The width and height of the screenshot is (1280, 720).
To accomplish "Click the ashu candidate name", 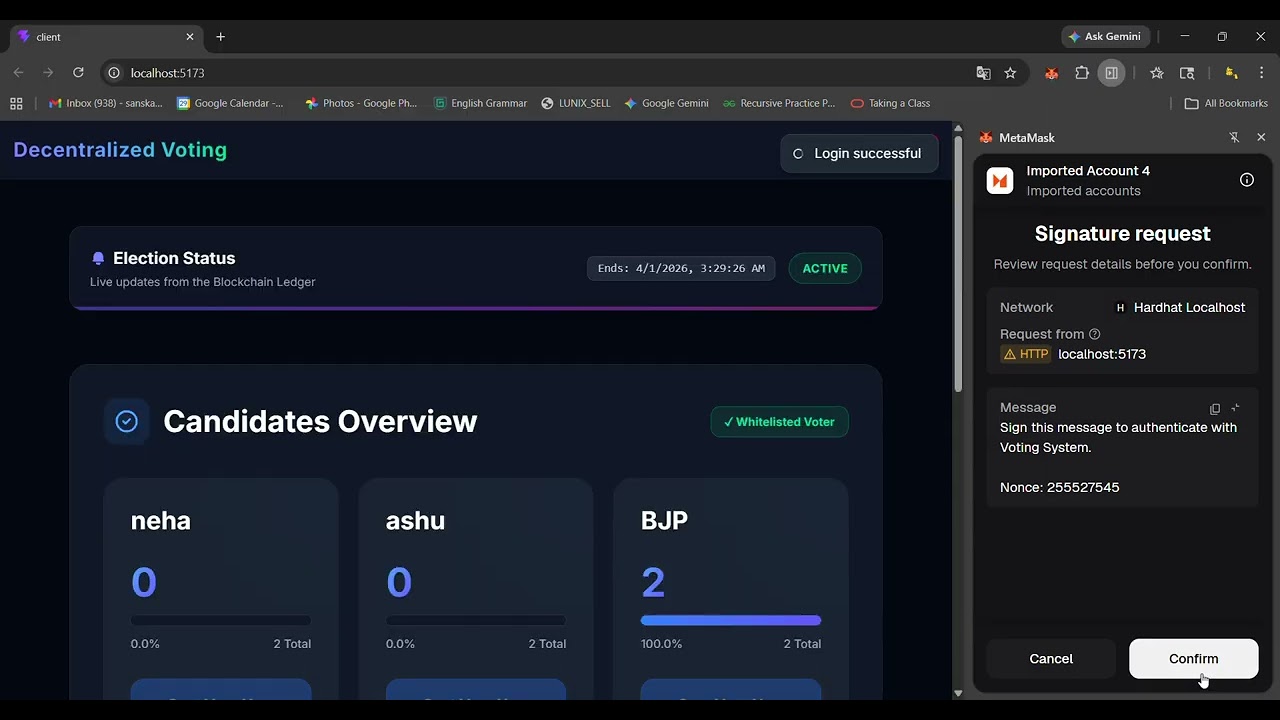I will (x=415, y=521).
